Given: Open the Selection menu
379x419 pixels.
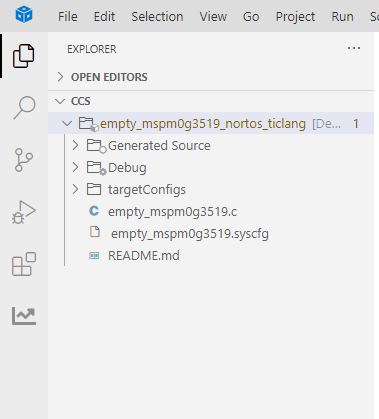Looking at the screenshot, I should (157, 16).
